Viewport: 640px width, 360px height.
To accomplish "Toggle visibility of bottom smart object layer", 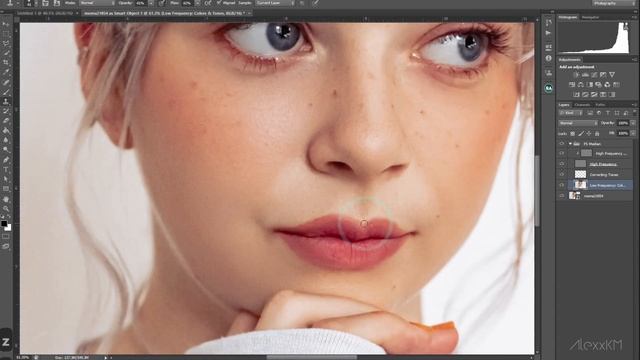I will tap(562, 196).
